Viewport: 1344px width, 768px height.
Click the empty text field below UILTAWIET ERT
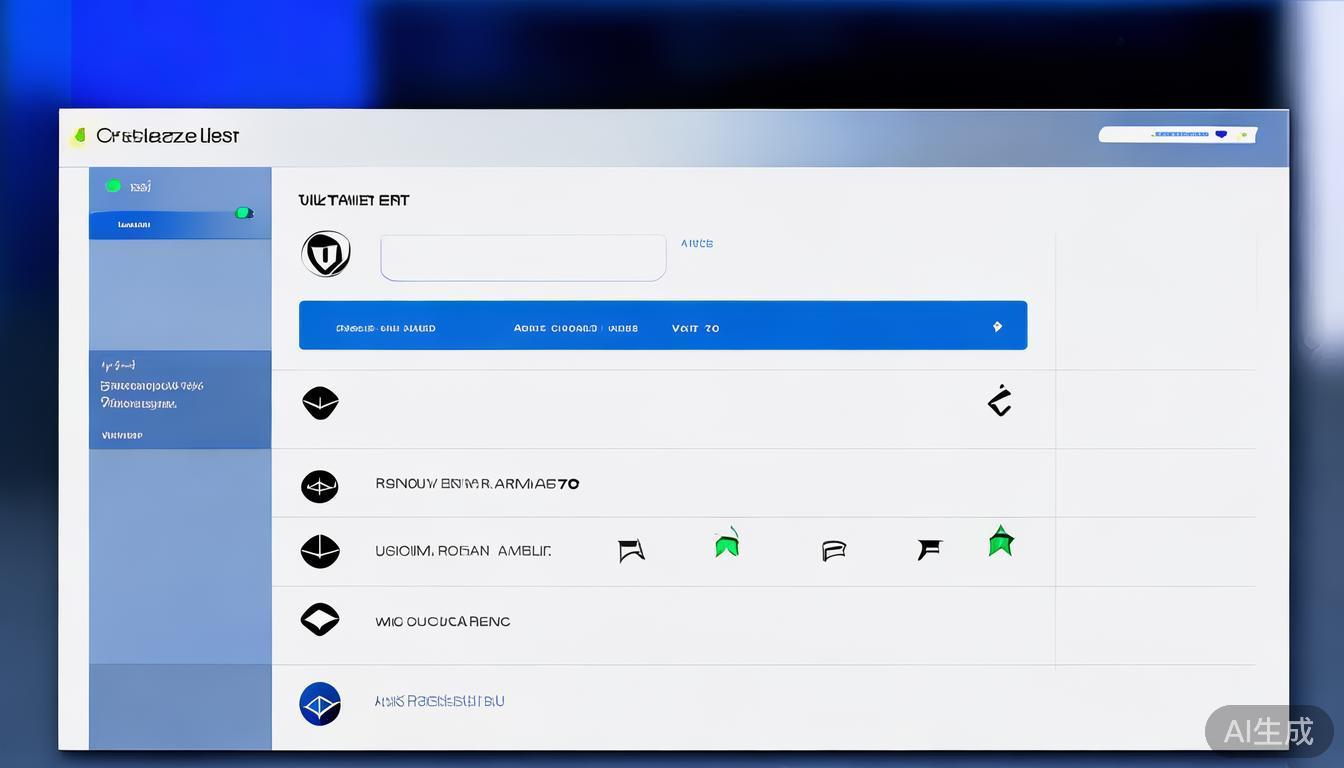[523, 258]
